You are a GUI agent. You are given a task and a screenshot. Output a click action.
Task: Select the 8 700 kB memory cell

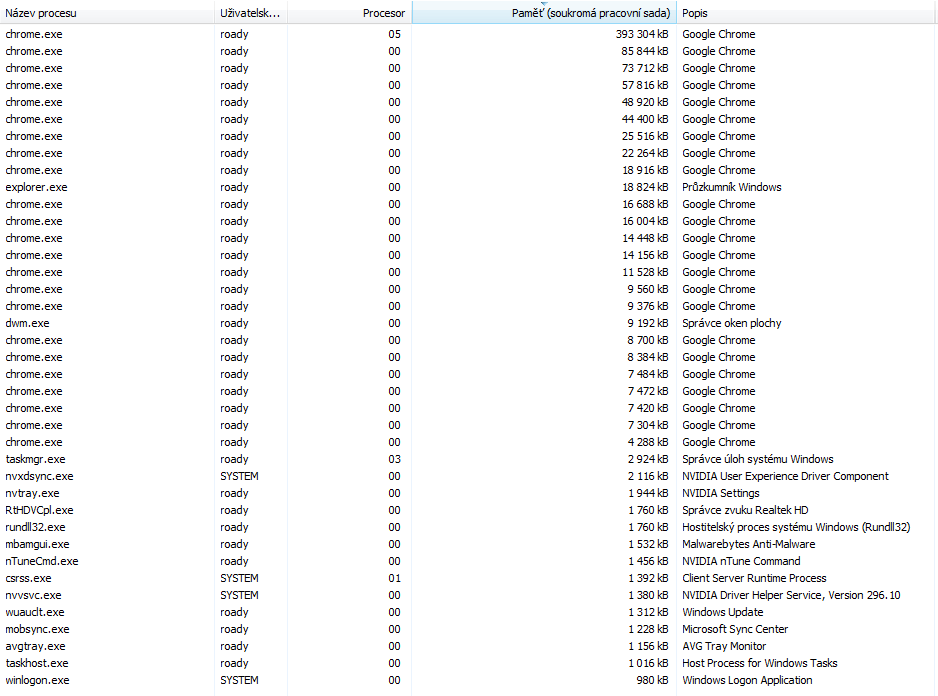click(647, 340)
